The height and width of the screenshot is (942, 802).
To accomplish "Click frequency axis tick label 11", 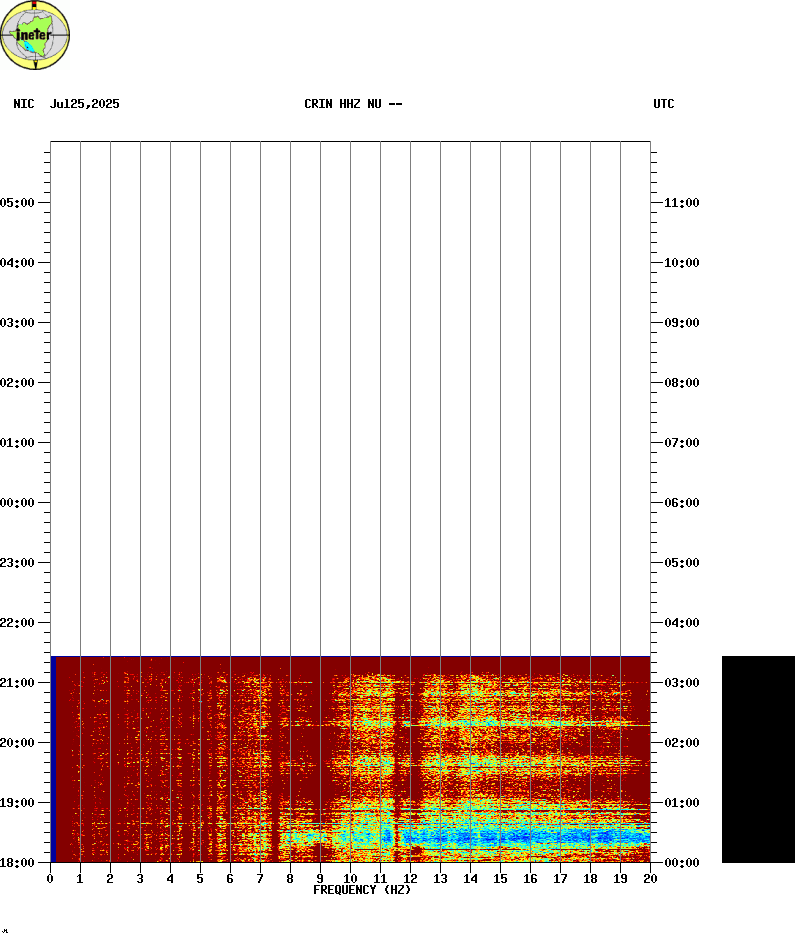I will [380, 879].
